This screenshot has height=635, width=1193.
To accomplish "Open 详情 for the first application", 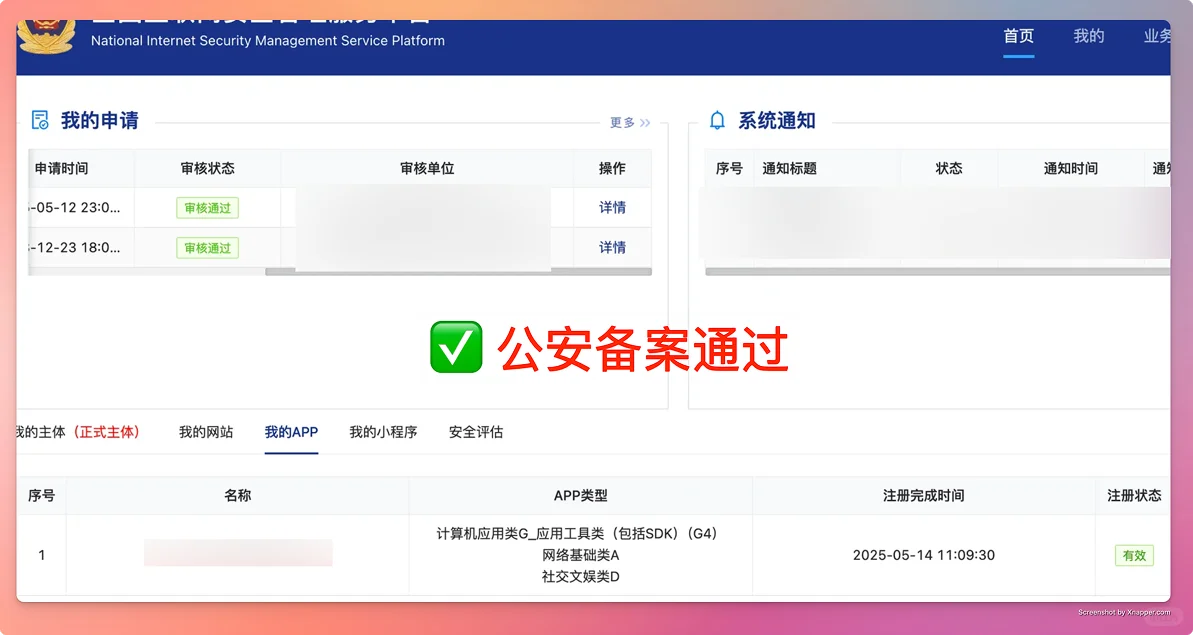I will pos(613,207).
